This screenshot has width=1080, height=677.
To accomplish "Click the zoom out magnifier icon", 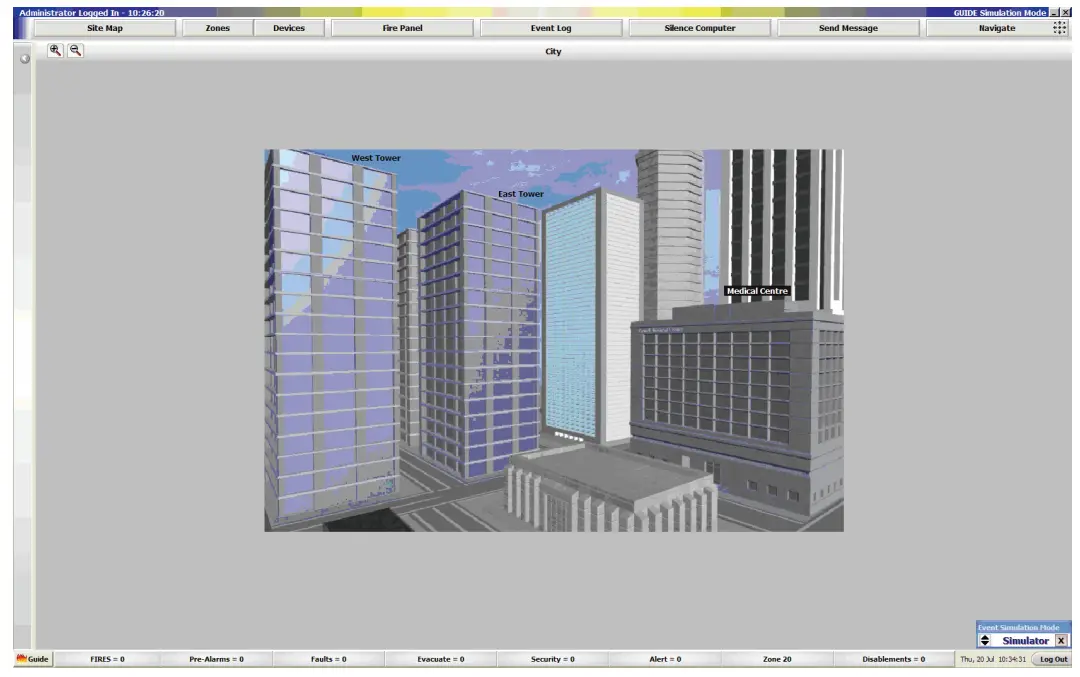I will 76,48.
